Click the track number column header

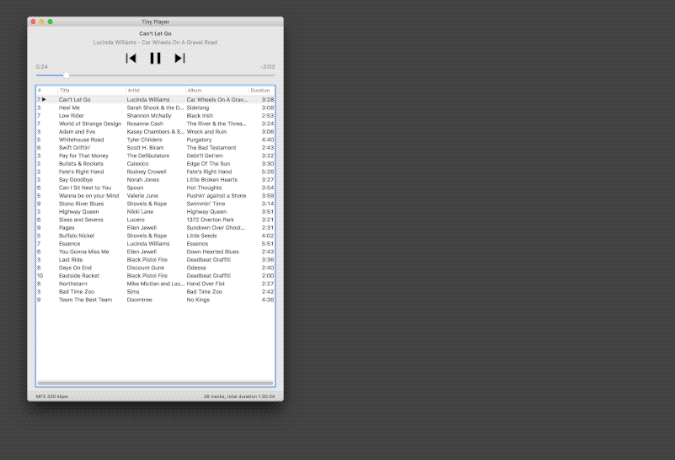[47, 90]
